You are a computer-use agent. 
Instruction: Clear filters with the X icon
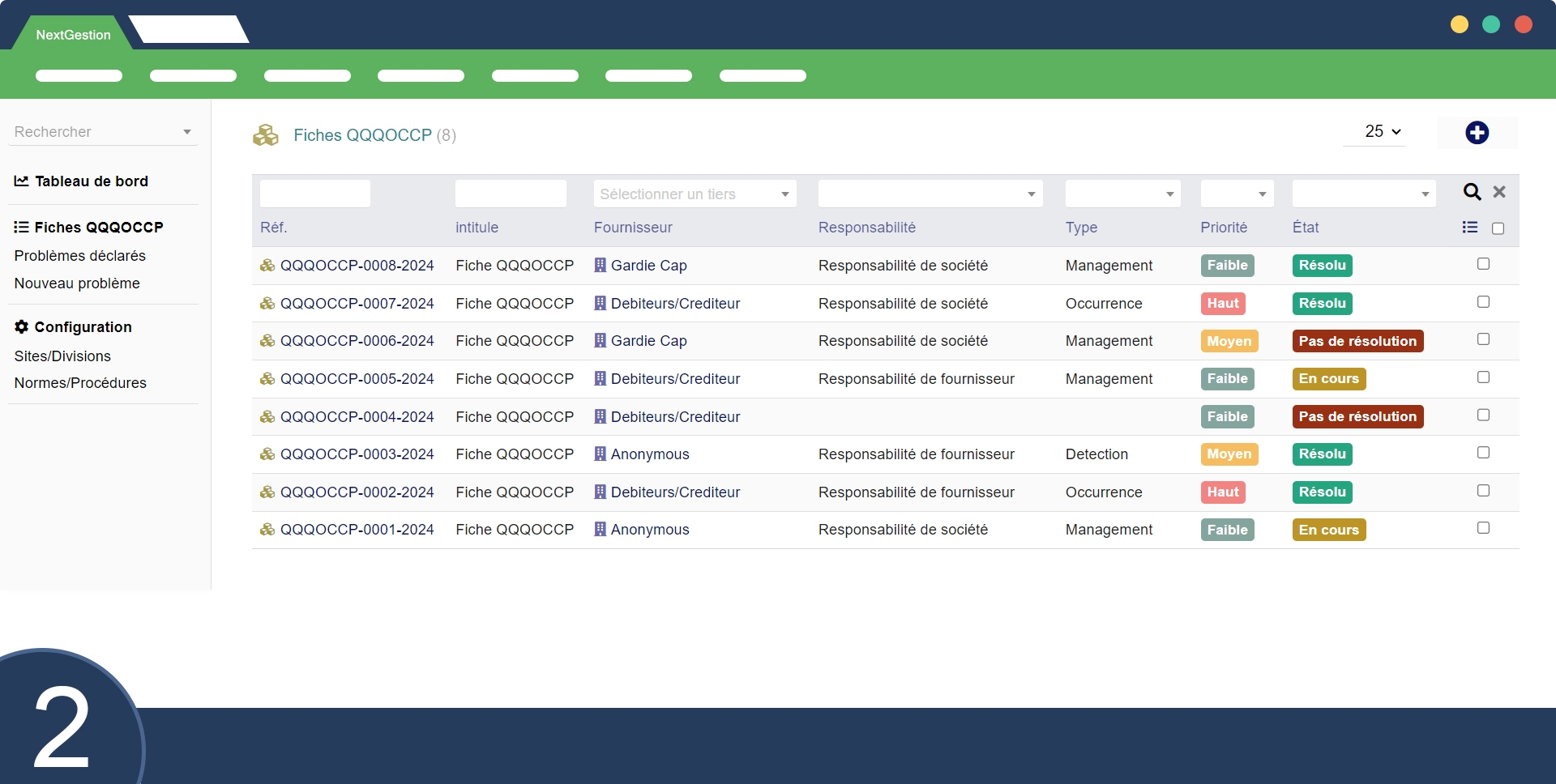pos(1499,192)
